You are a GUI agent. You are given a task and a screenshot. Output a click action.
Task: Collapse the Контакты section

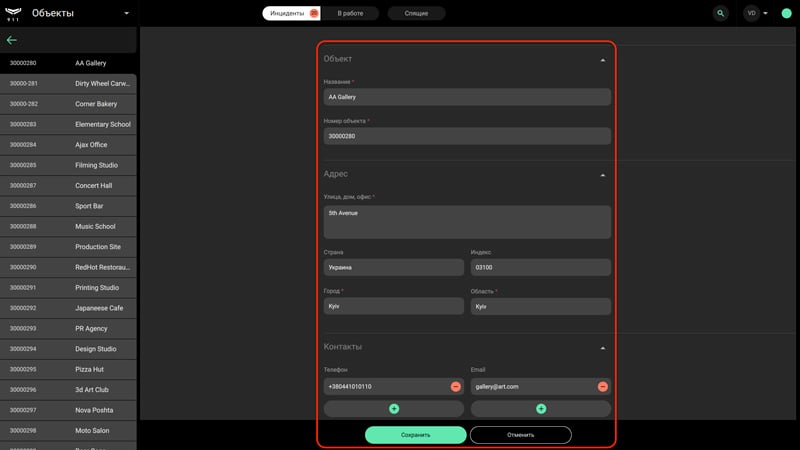tap(603, 348)
